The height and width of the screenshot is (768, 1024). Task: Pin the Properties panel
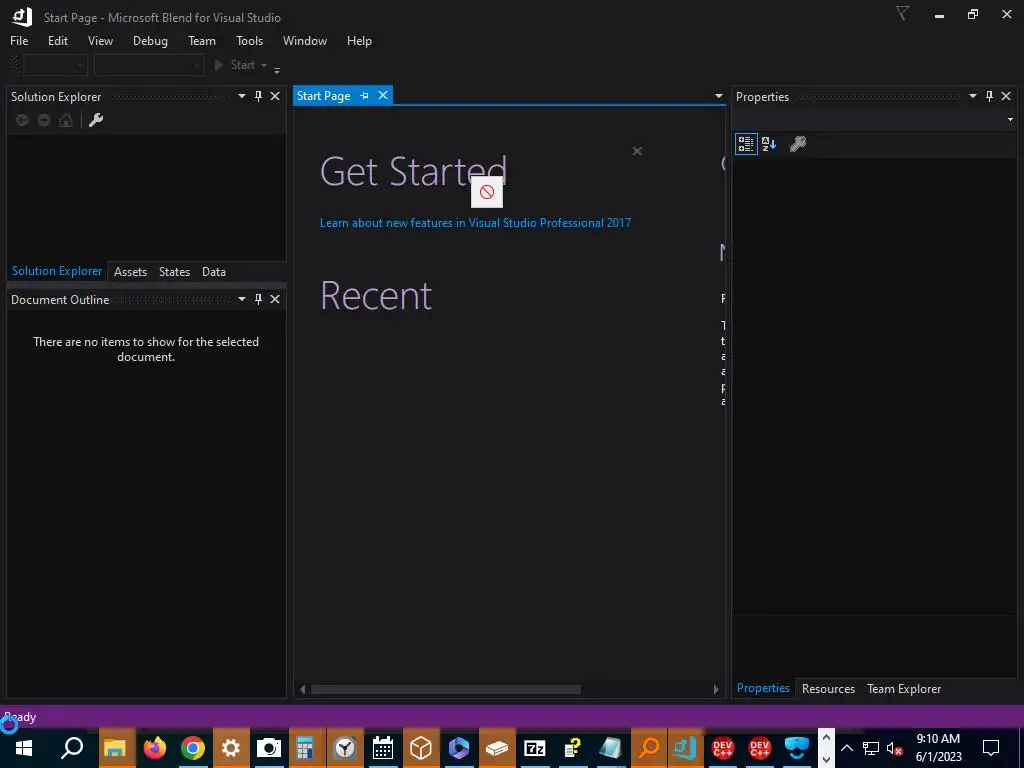(989, 97)
